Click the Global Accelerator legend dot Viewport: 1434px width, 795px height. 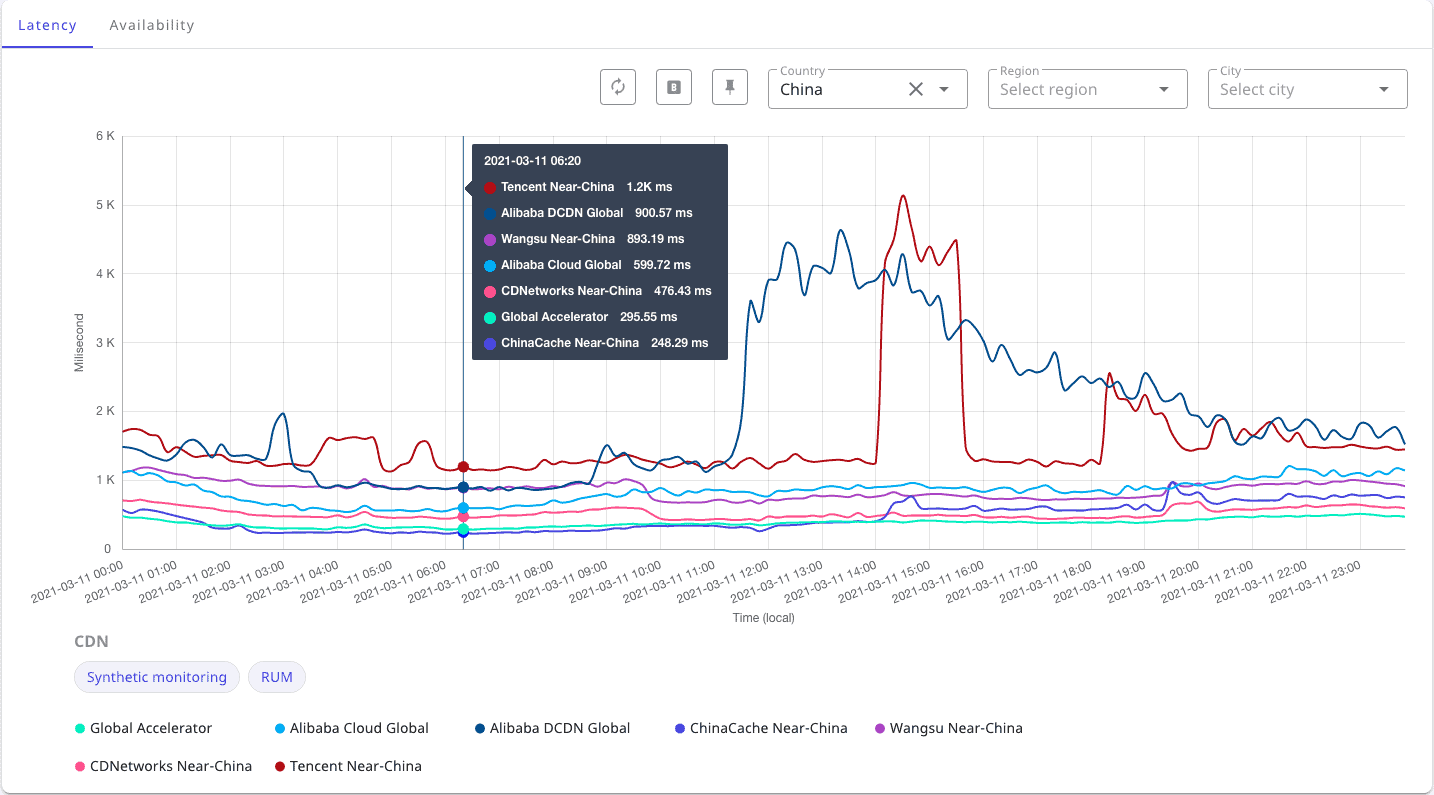point(80,729)
